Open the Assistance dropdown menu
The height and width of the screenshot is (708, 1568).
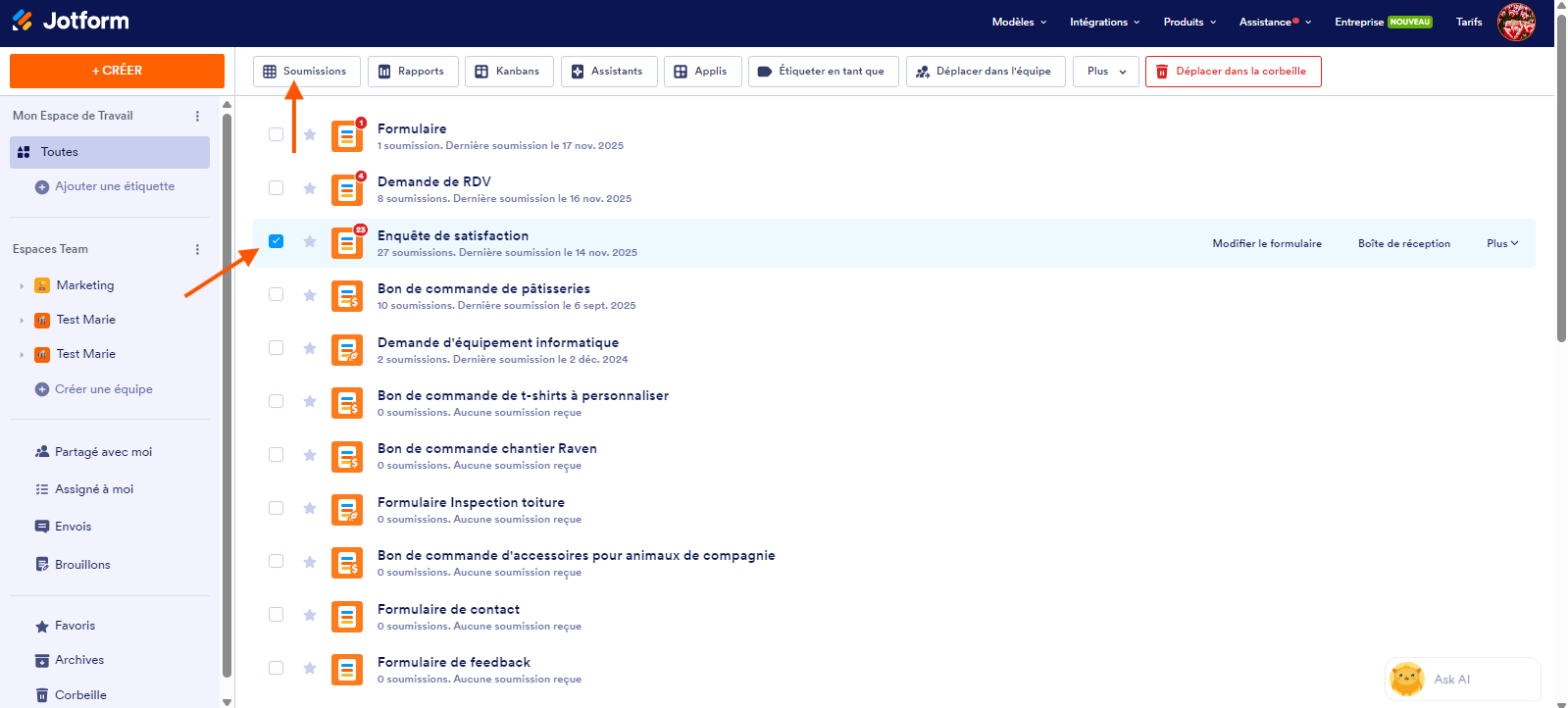[1275, 22]
